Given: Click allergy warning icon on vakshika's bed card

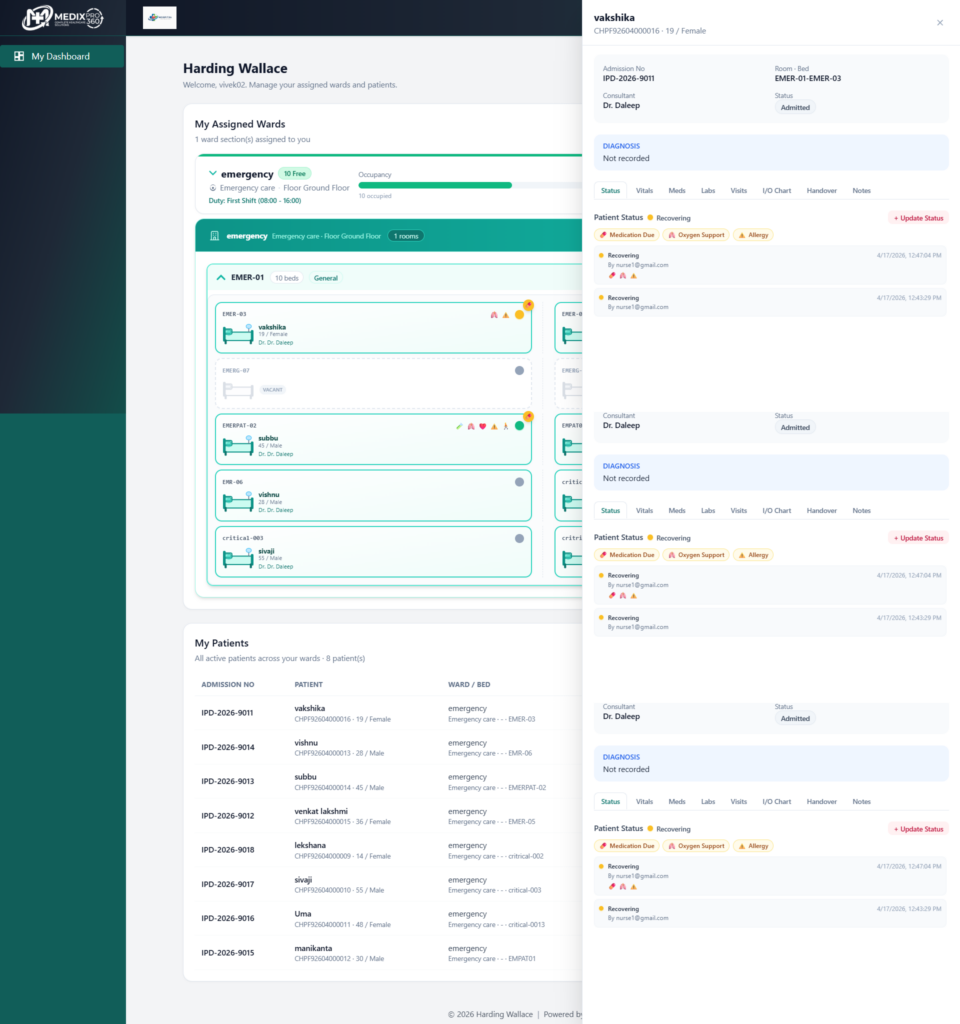Looking at the screenshot, I should coord(505,315).
